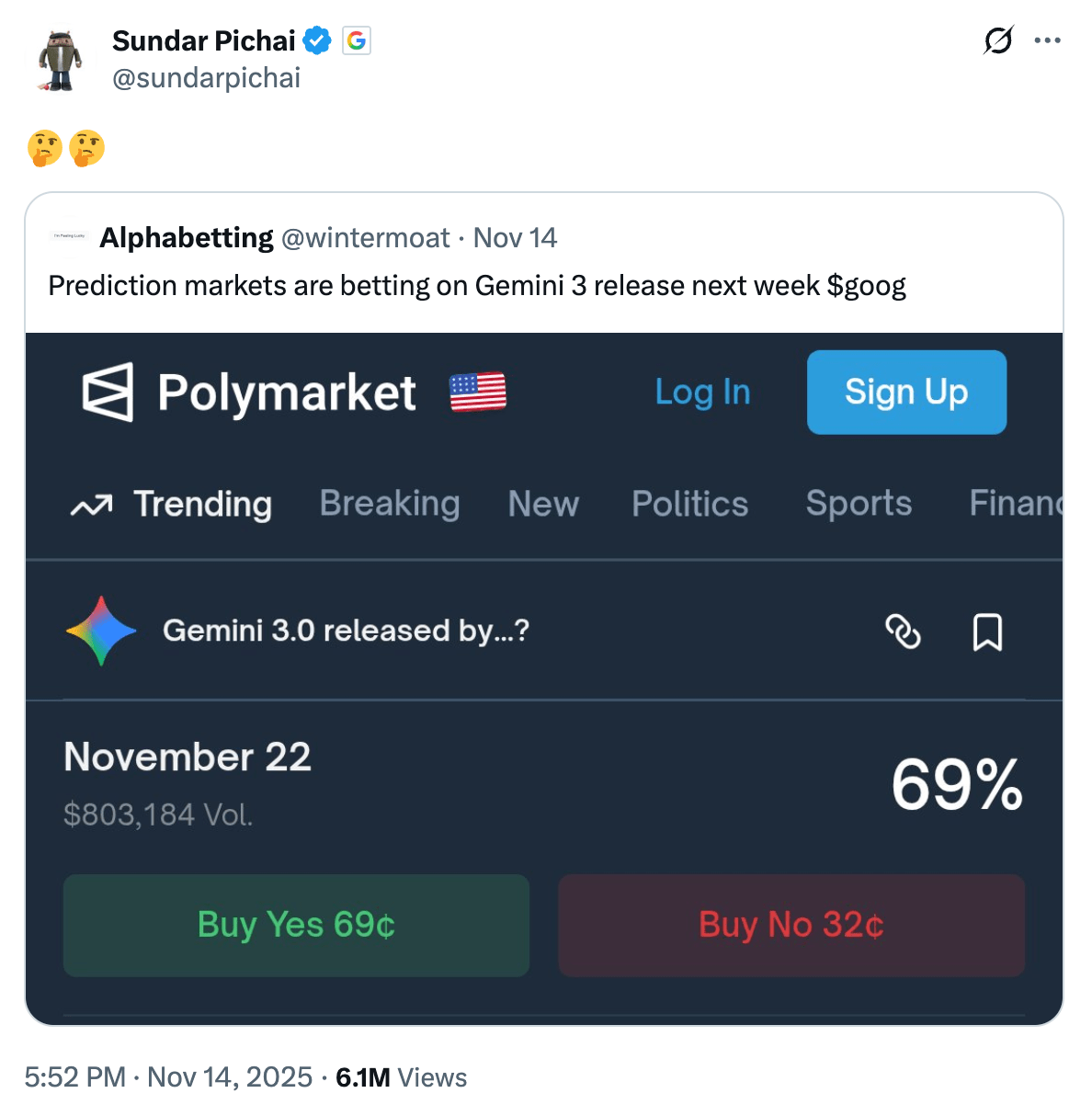Bookmark the Gemini 3.0 market
This screenshot has height=1116, width=1092.
point(987,632)
